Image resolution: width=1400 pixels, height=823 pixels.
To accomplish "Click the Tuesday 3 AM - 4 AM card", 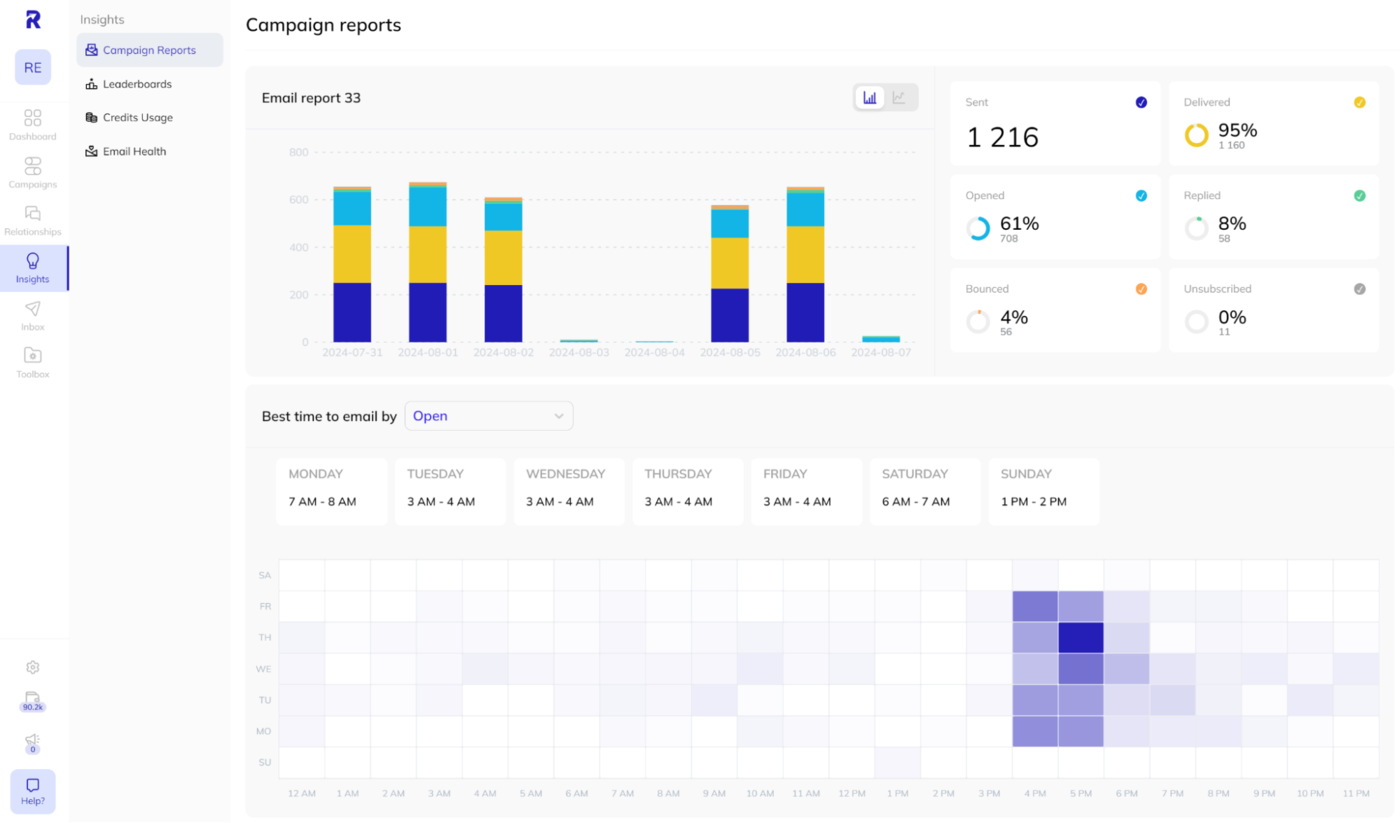I will [450, 492].
